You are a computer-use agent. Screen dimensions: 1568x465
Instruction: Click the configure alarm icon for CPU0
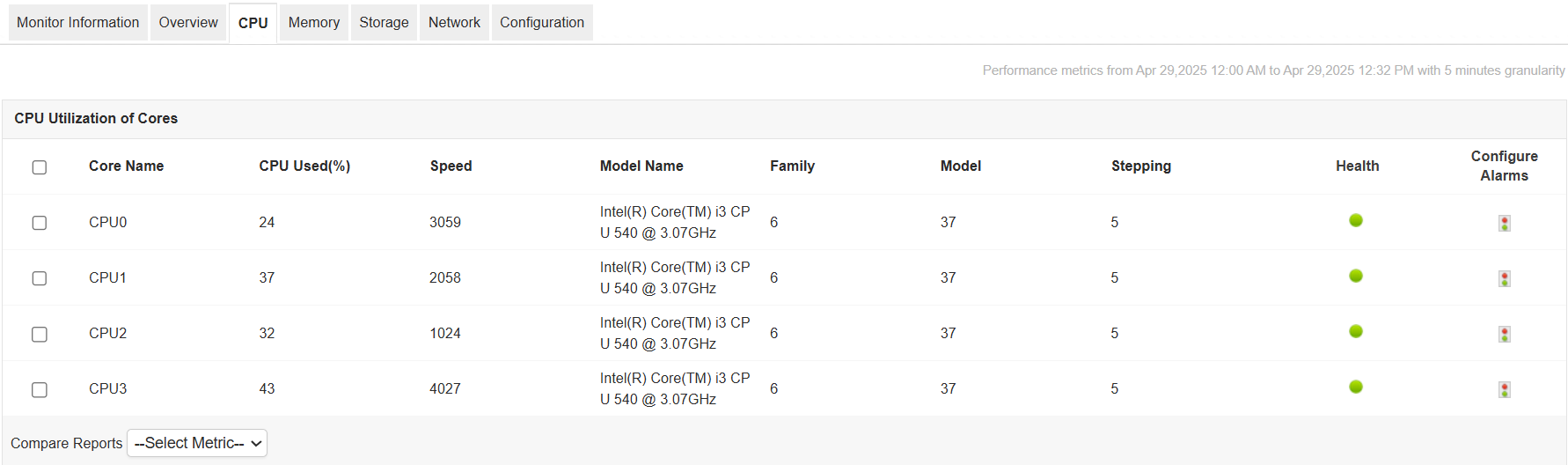point(1505,224)
